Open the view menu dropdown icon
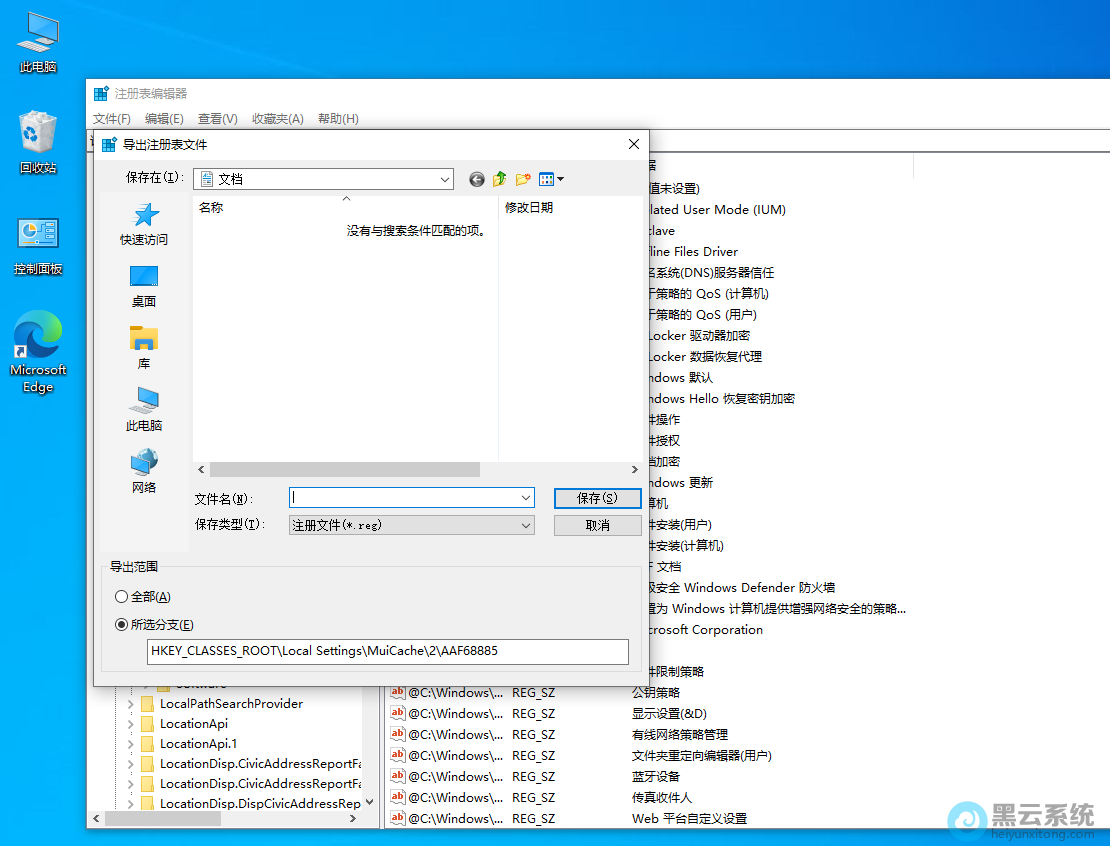The image size is (1110, 846). coord(552,179)
